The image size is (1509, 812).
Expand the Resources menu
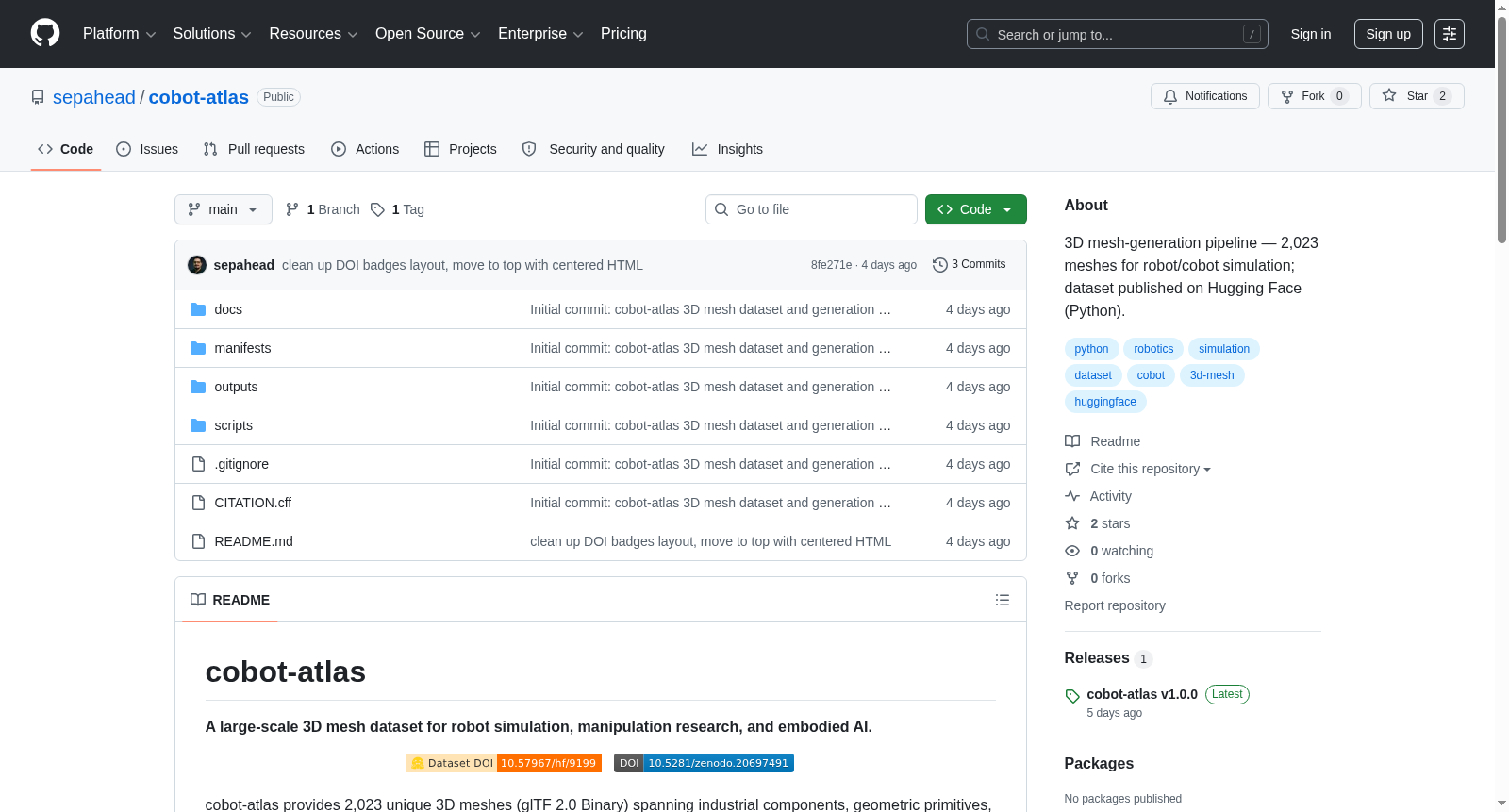(314, 34)
